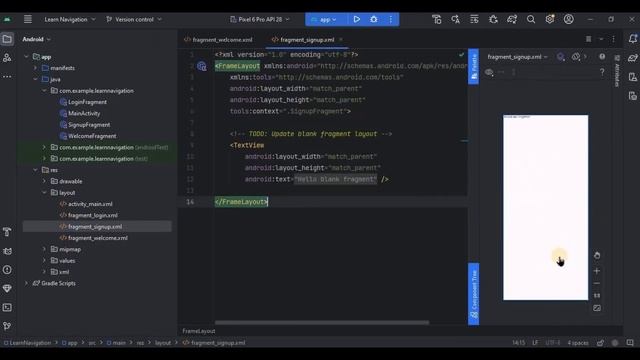Open the App Quality Insights gem icon
Viewport: 640px width, 360px height.
(7, 289)
